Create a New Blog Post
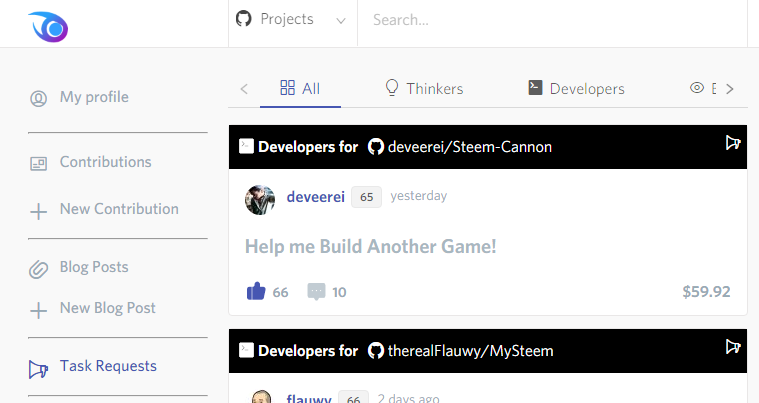This screenshot has width=759, height=403. point(107,308)
